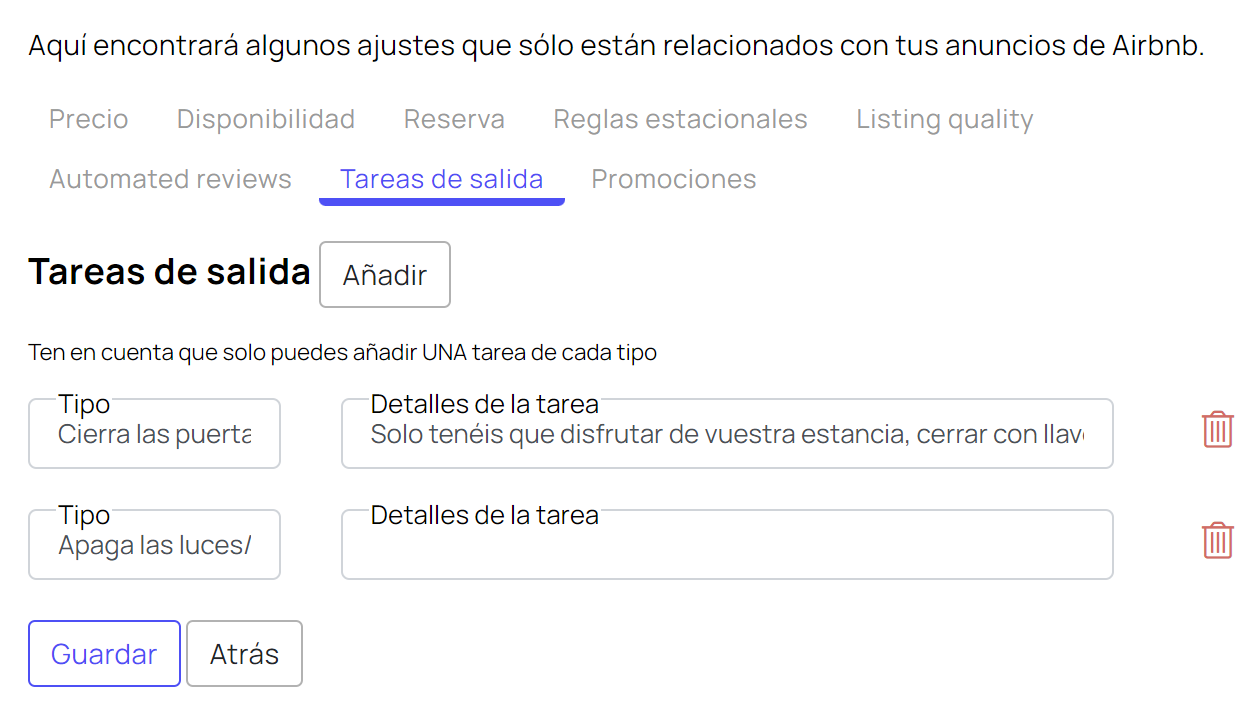This screenshot has height=706, width=1238.
Task: Focus the empty Detalles de la tarea field
Action: click(727, 544)
